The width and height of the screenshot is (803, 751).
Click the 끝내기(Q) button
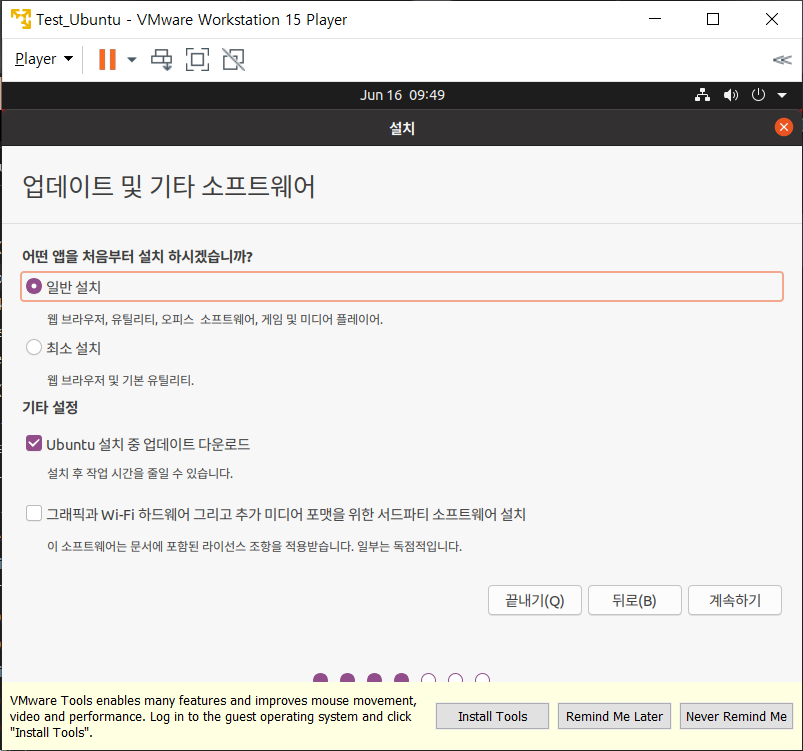coord(535,600)
